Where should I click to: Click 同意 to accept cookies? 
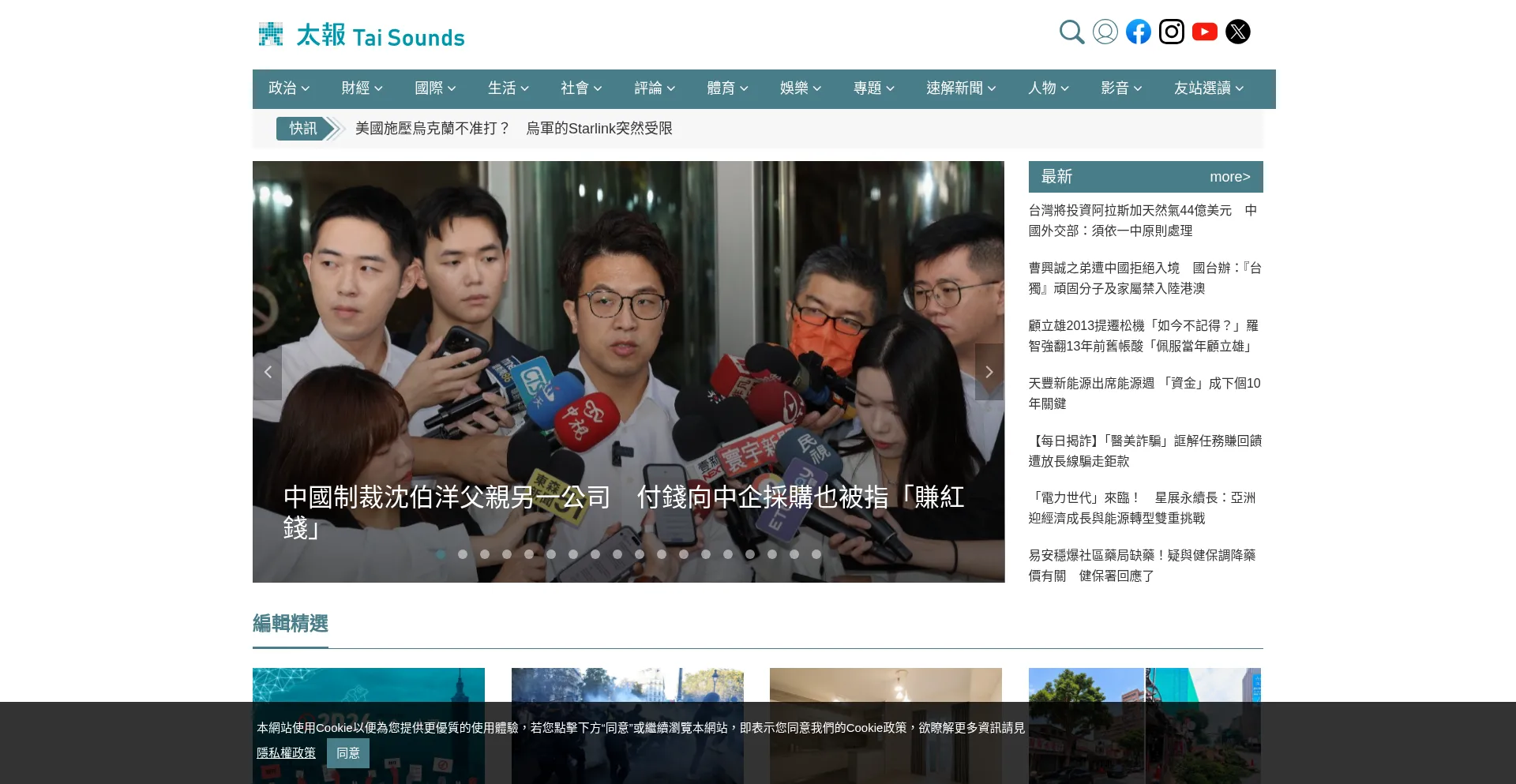click(348, 753)
